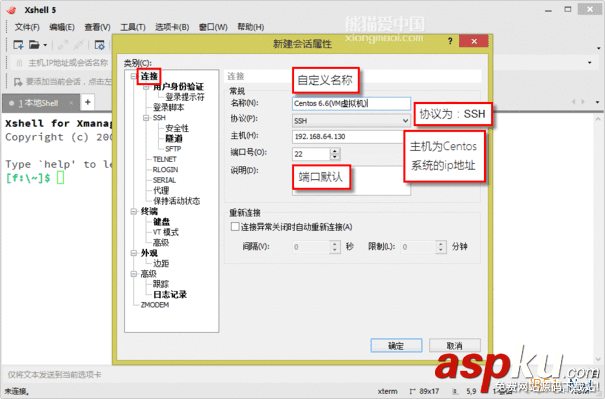Click the 确定 button
This screenshot has height=399, width=605.
tap(396, 345)
